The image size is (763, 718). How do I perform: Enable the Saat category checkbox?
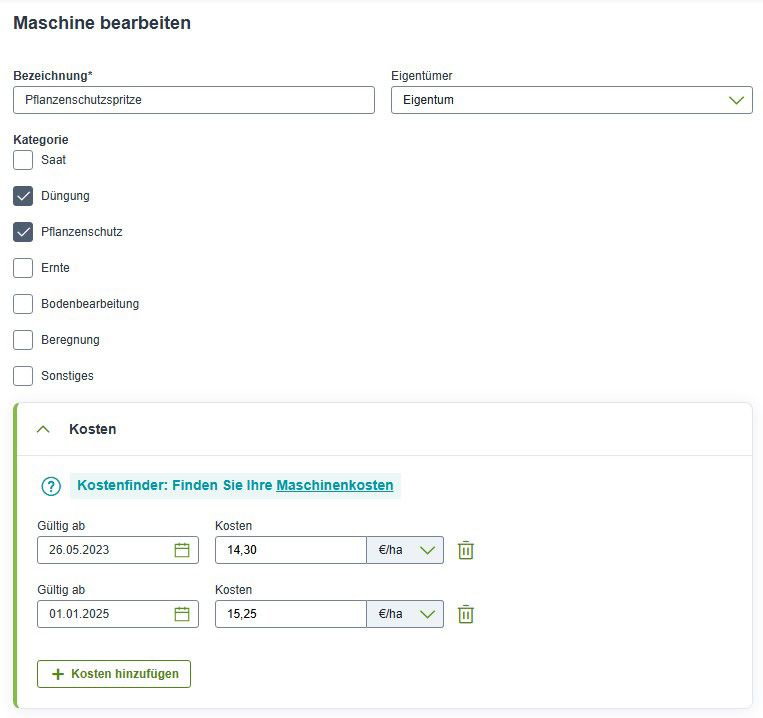pyautogui.click(x=23, y=160)
